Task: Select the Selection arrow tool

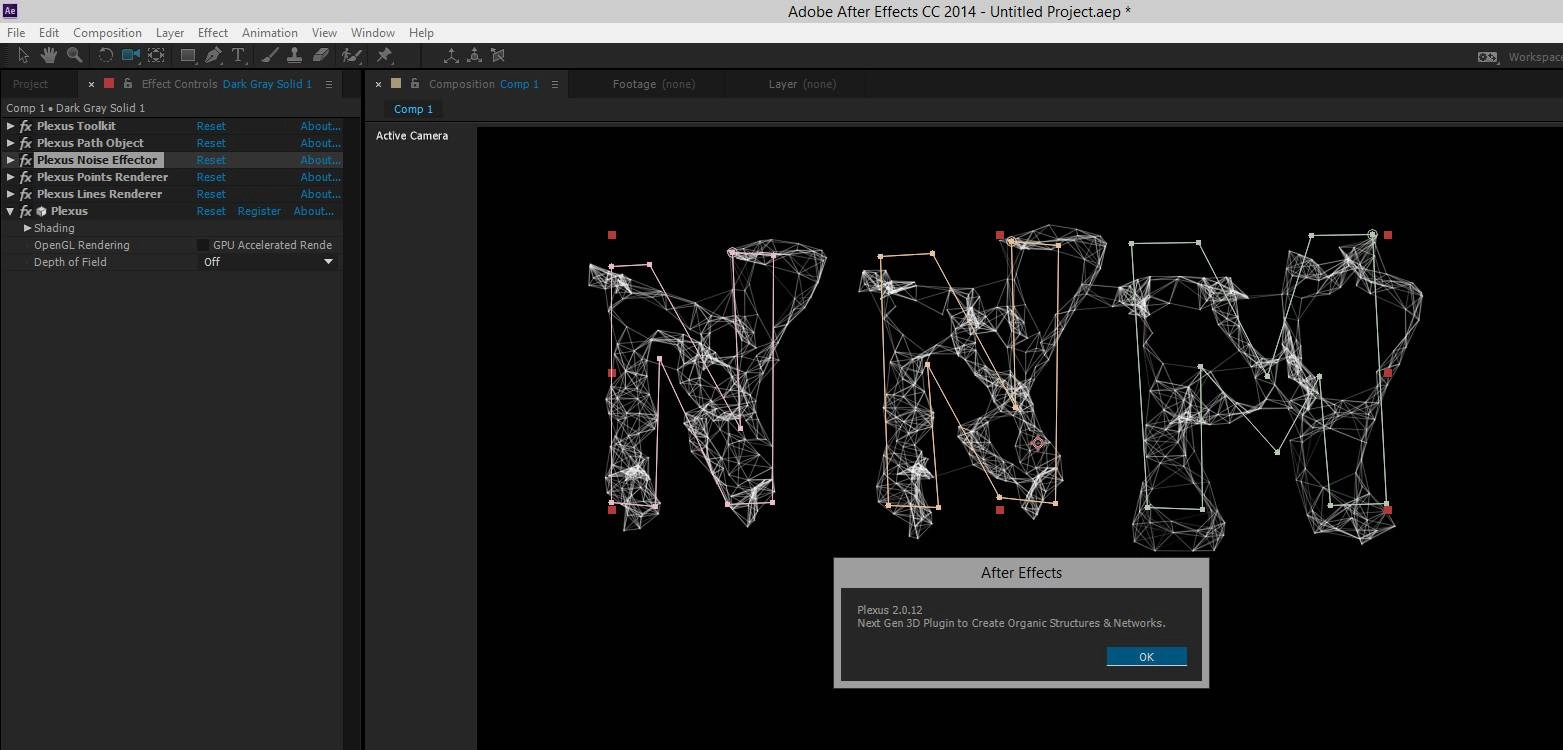Action: click(x=23, y=55)
